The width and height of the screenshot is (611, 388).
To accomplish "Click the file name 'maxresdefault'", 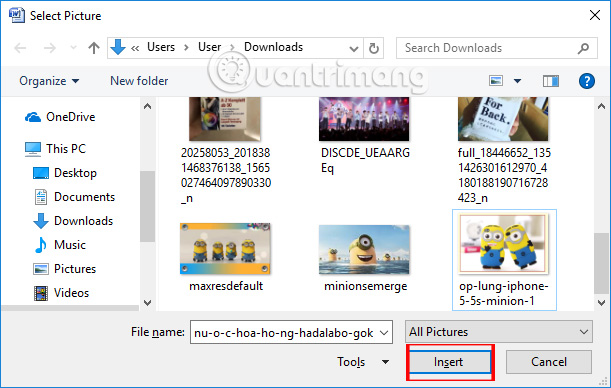I will click(x=226, y=286).
